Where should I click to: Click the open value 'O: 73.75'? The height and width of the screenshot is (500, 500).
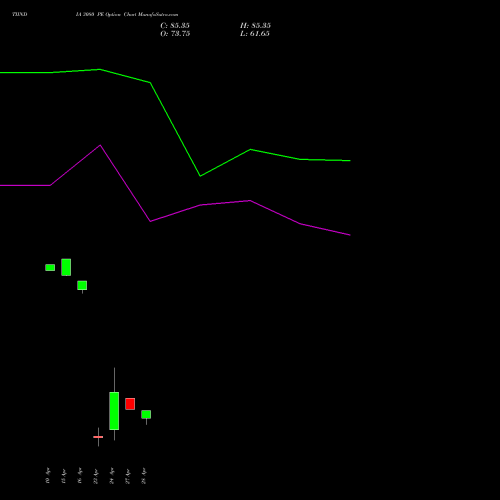point(175,34)
